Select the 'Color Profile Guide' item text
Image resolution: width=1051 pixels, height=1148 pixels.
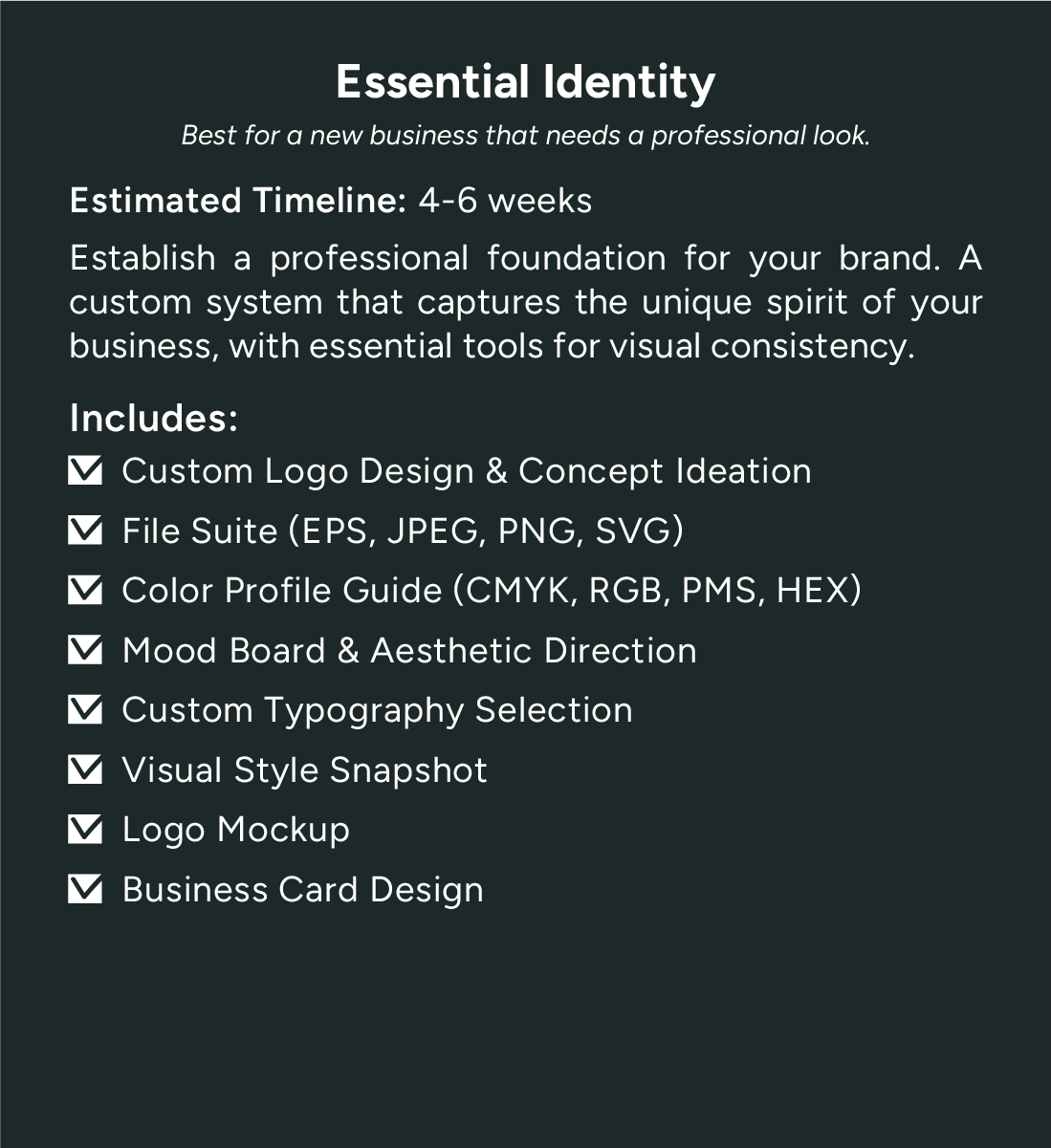[x=492, y=591]
